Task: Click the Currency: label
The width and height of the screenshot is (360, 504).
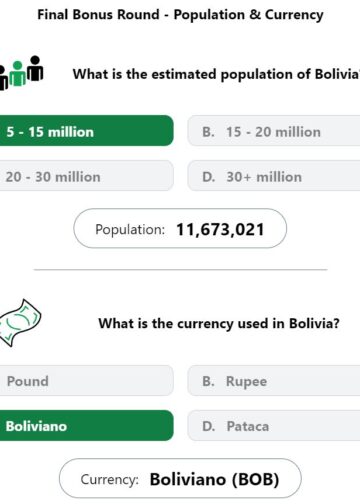Action: pyautogui.click(x=109, y=480)
